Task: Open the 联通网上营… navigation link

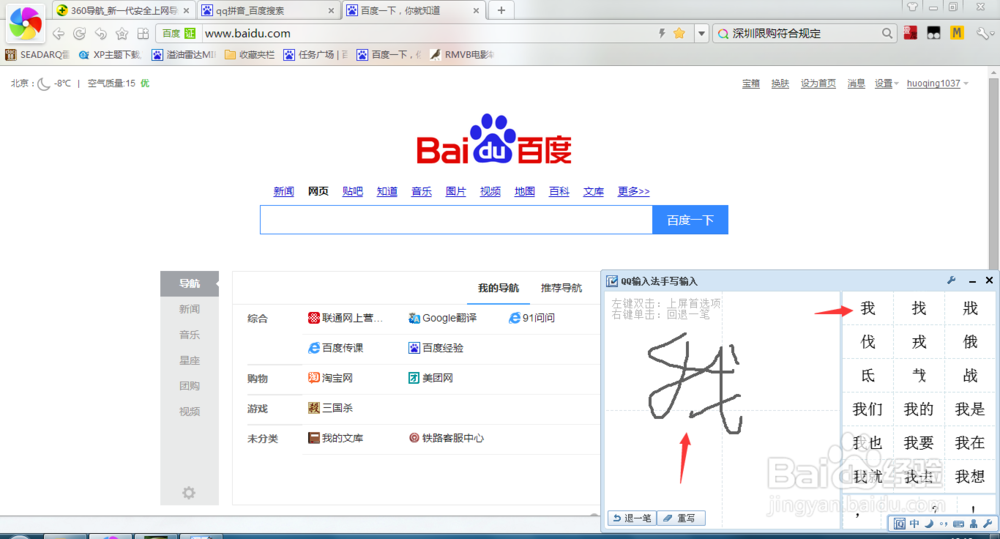Action: pyautogui.click(x=345, y=318)
